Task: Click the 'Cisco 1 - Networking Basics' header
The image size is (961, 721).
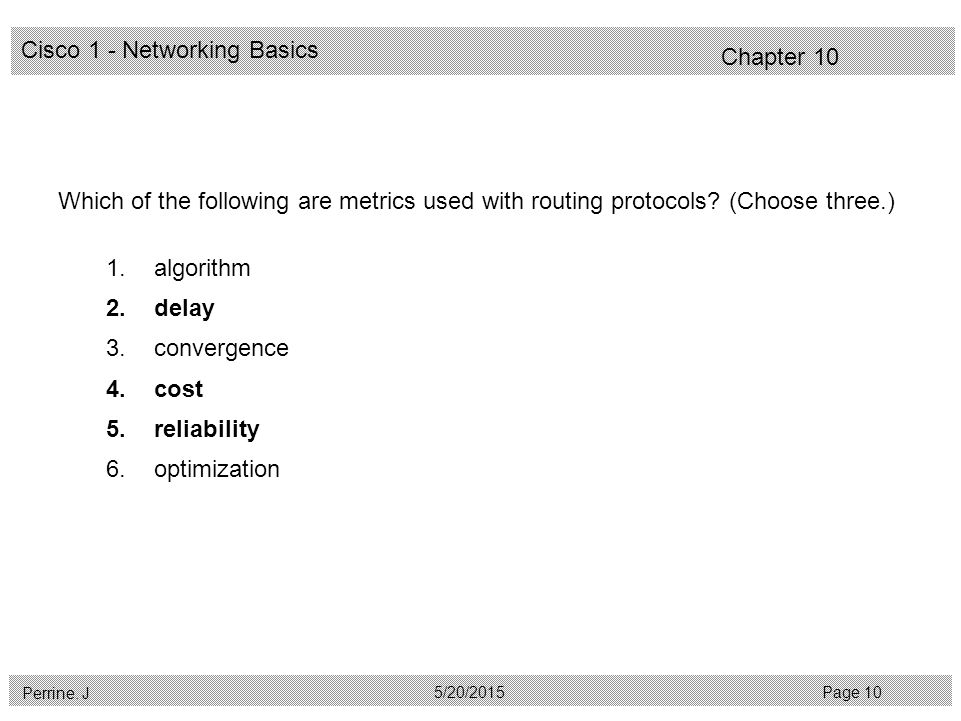Action: [x=170, y=50]
